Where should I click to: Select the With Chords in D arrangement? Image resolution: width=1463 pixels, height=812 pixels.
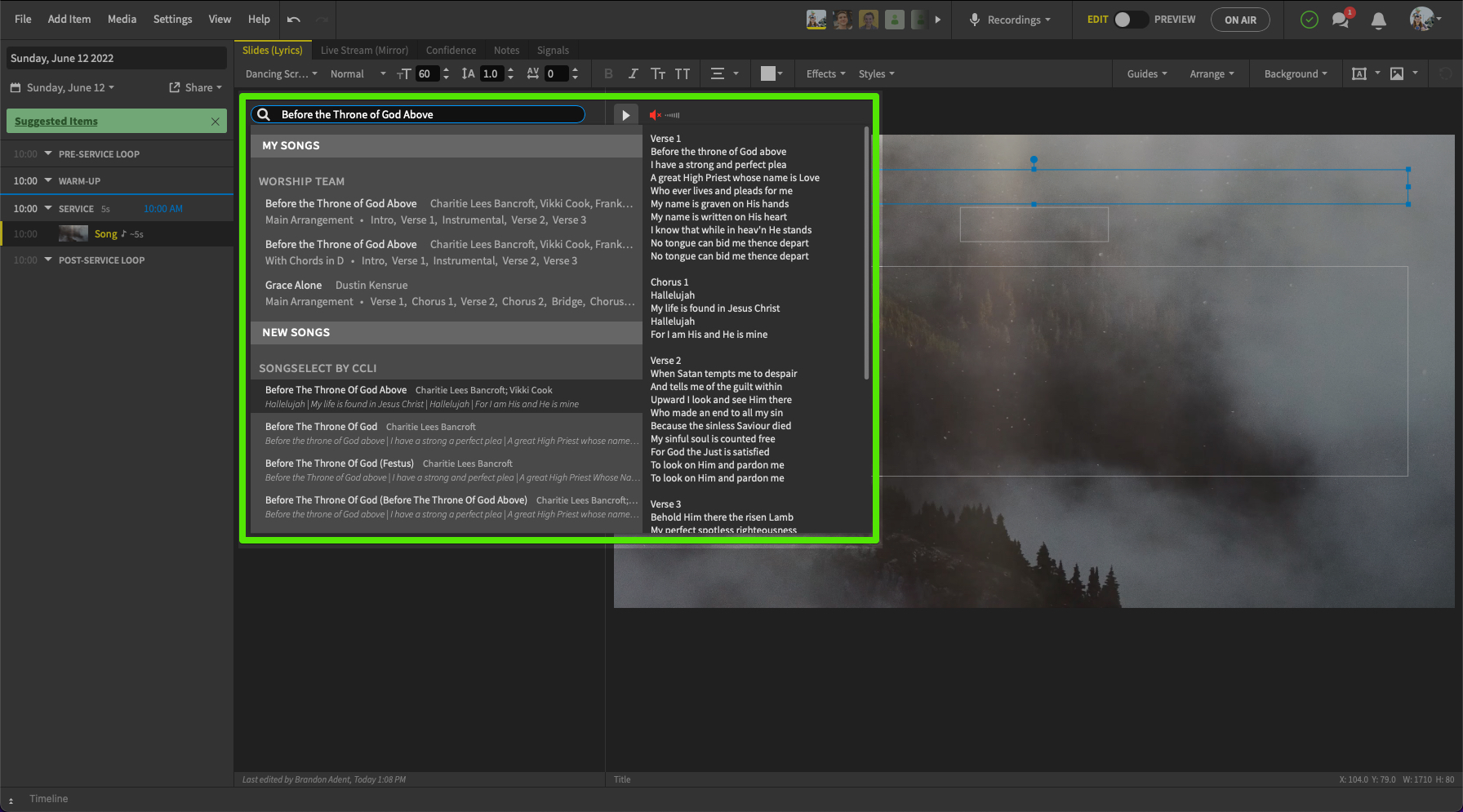point(447,252)
